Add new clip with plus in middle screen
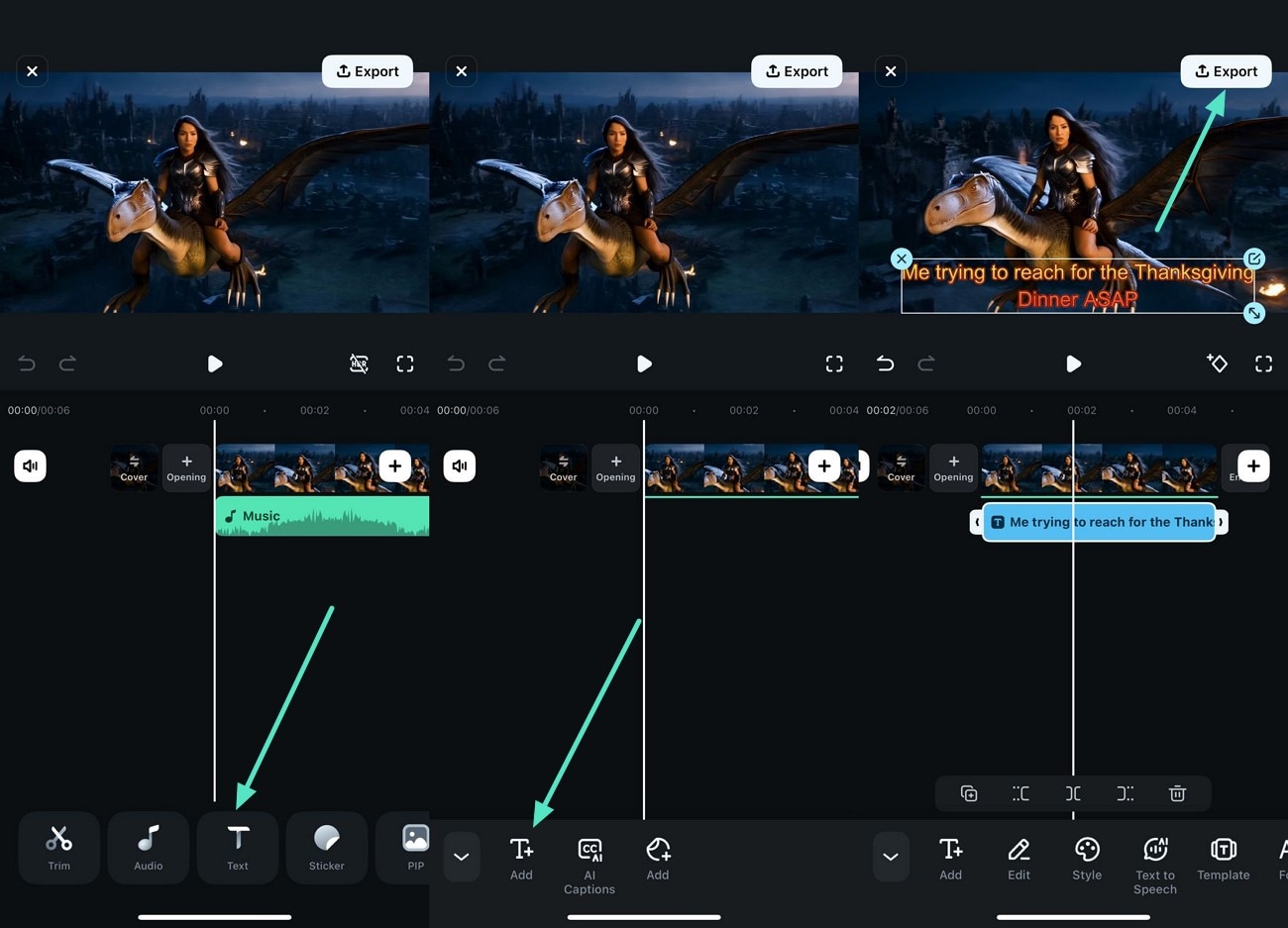1288x928 pixels. pyautogui.click(x=824, y=465)
